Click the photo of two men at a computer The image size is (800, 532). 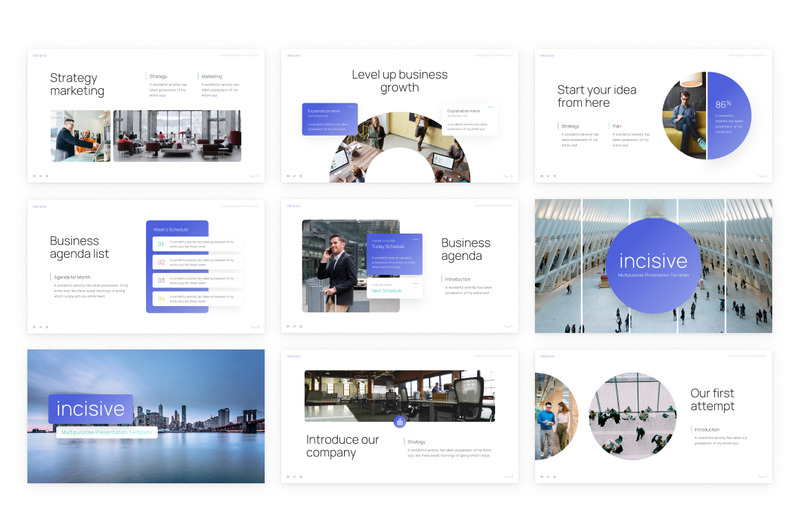point(80,136)
